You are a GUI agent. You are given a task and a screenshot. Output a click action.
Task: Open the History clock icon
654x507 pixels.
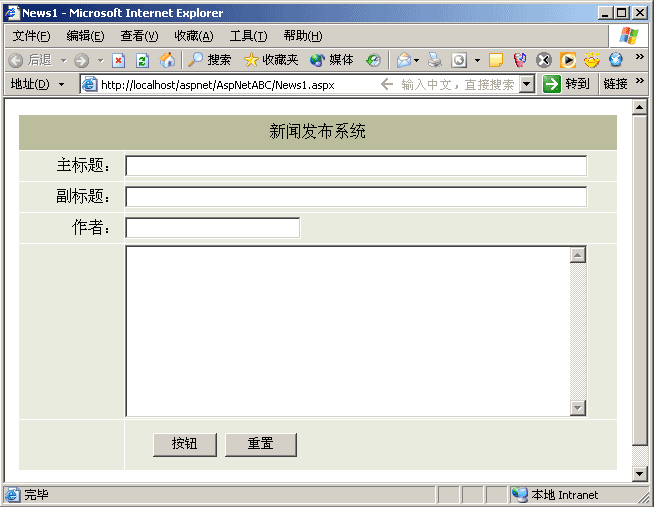point(373,60)
